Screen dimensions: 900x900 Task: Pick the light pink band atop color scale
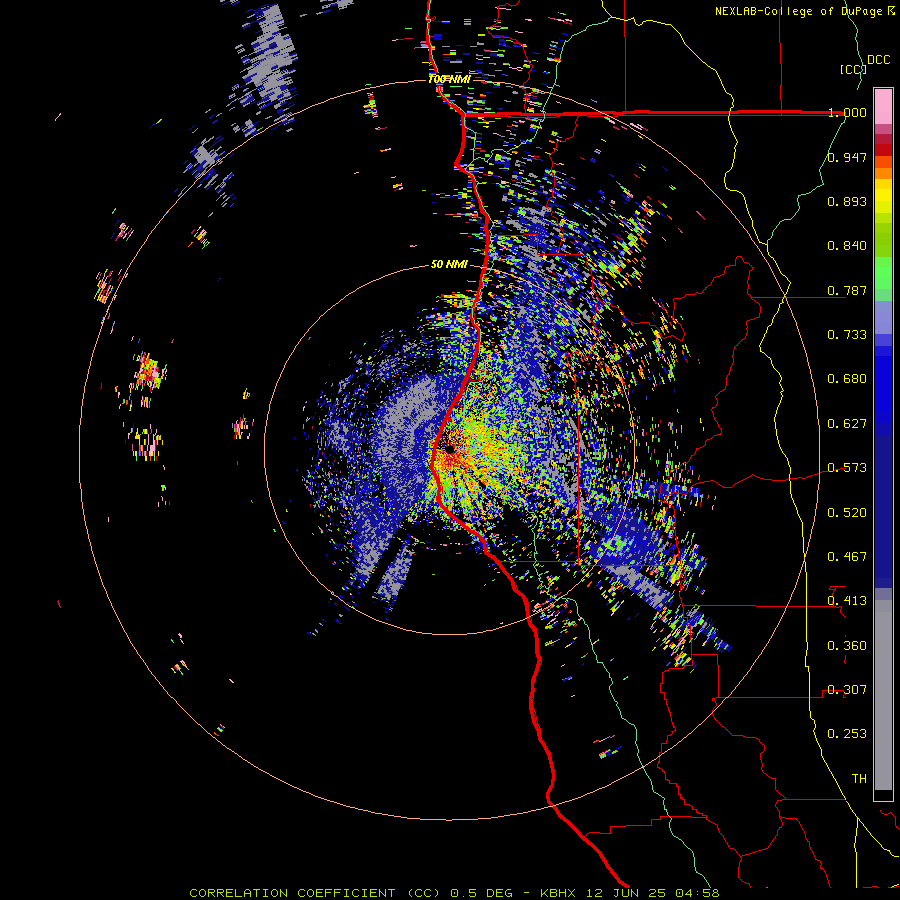point(883,106)
